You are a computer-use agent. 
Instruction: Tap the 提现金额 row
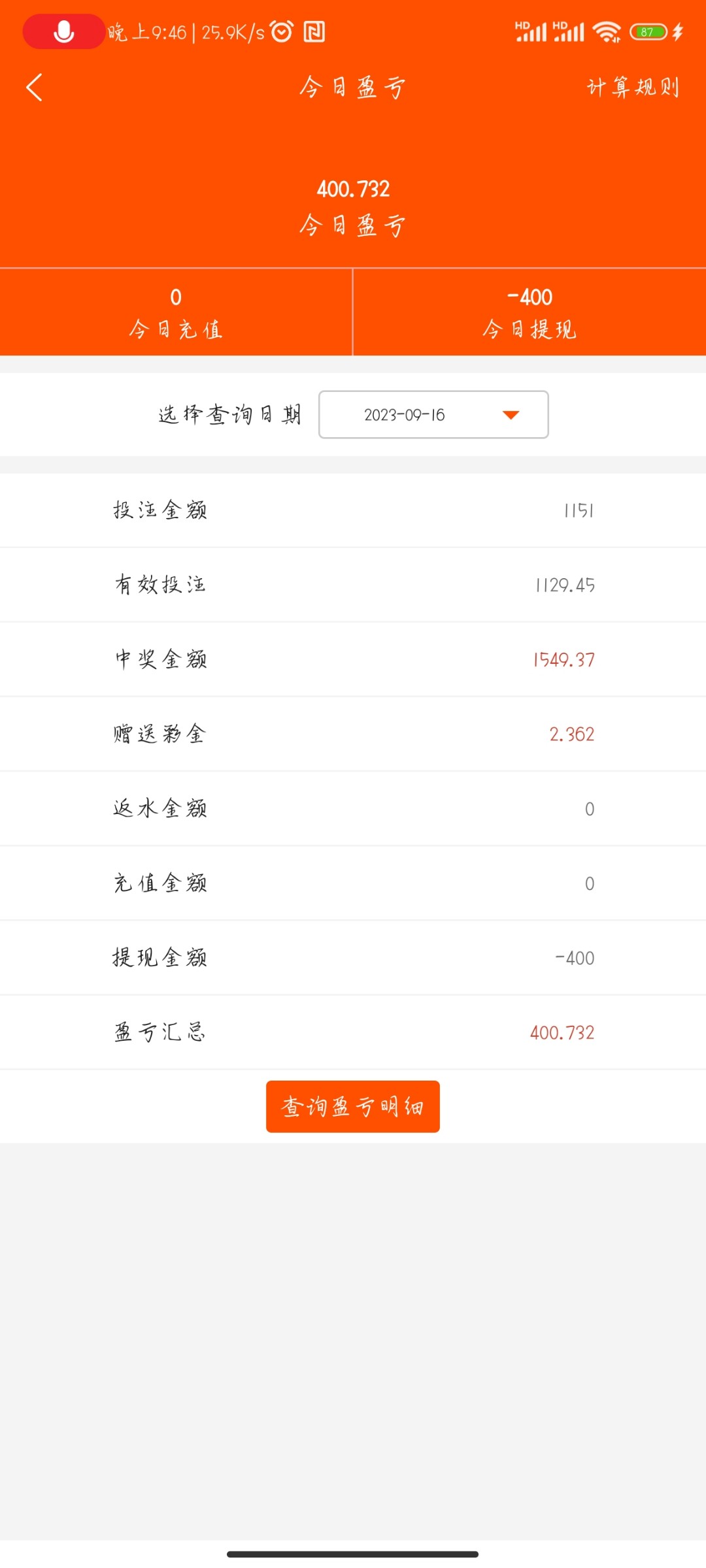tap(353, 958)
